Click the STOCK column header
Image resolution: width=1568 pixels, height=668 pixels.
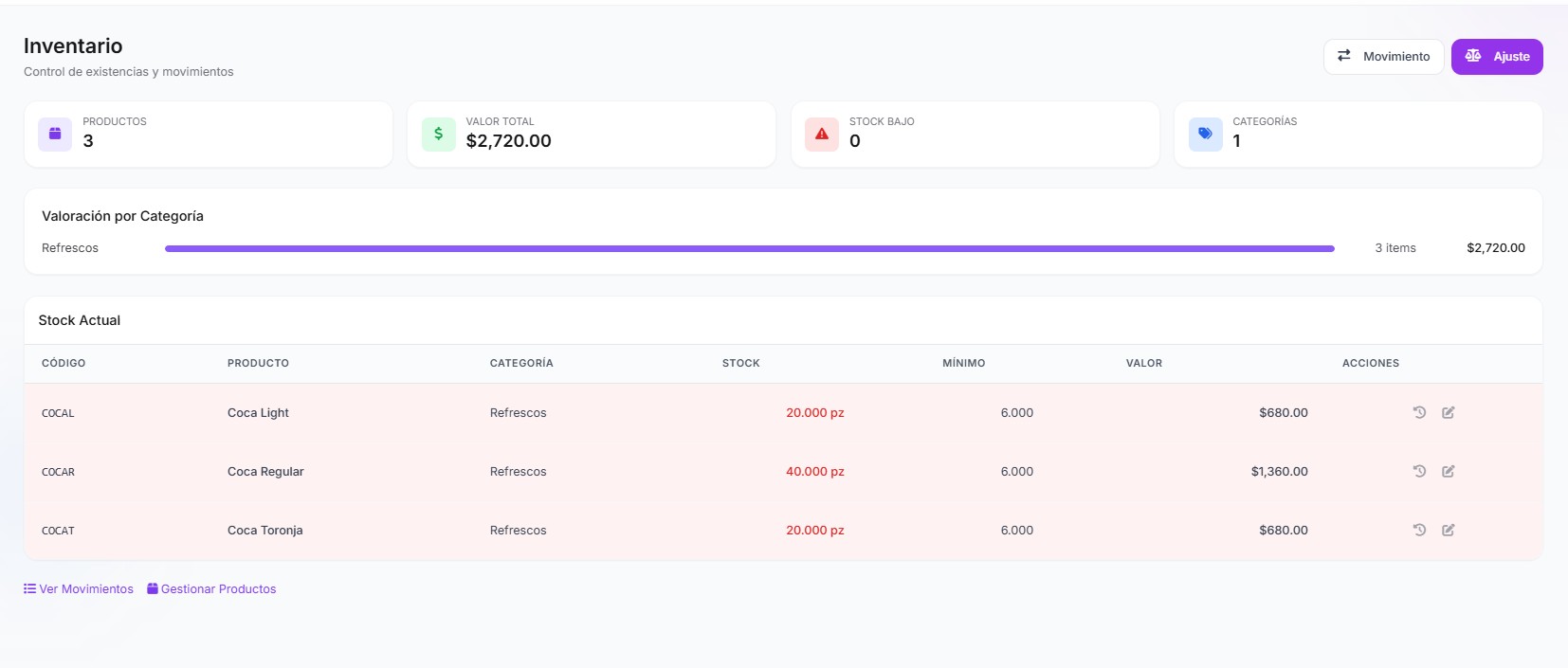[741, 363]
